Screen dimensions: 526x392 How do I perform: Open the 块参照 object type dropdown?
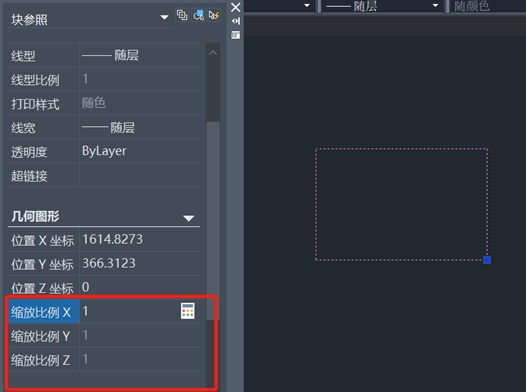coord(164,17)
